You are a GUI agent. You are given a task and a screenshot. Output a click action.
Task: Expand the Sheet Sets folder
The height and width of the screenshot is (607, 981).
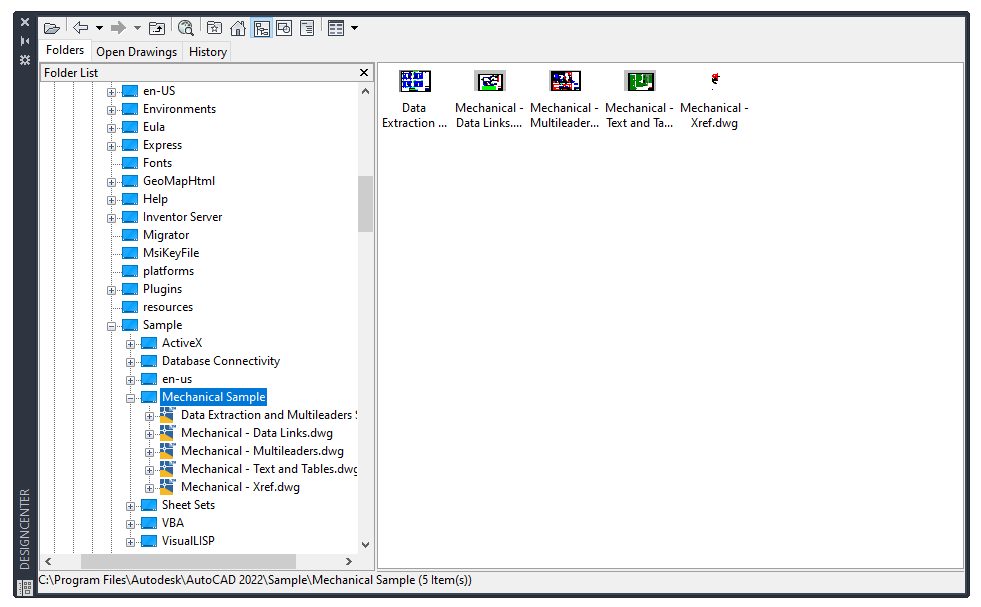130,506
